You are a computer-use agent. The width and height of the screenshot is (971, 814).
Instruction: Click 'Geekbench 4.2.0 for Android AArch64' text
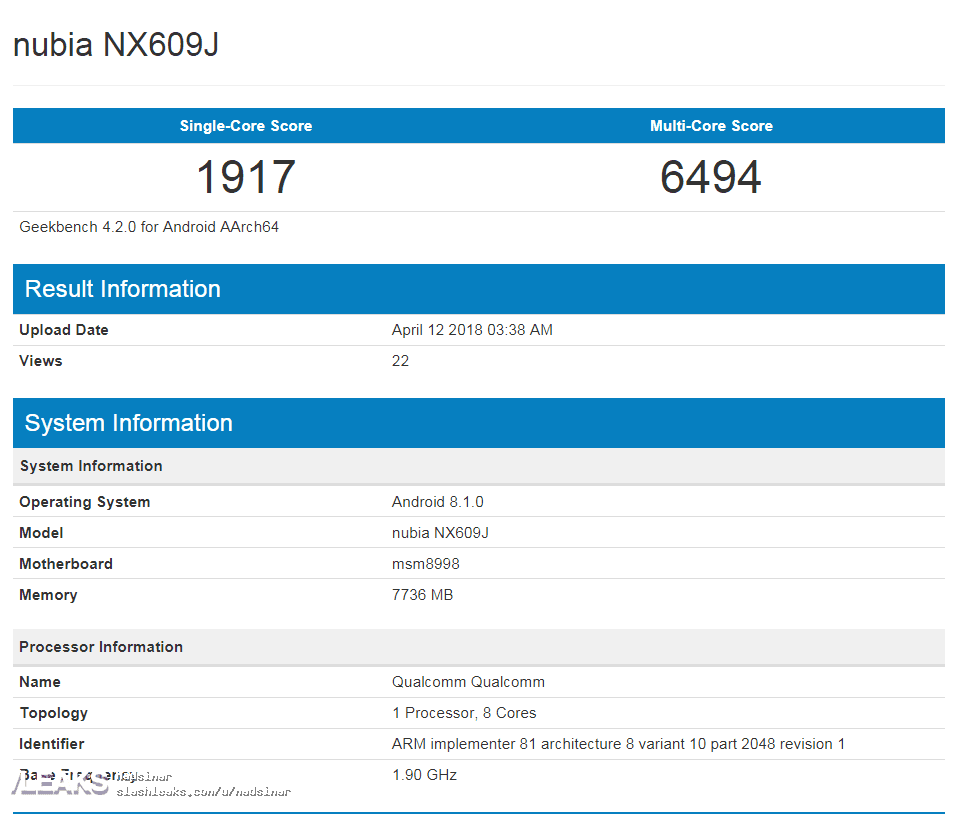(149, 227)
